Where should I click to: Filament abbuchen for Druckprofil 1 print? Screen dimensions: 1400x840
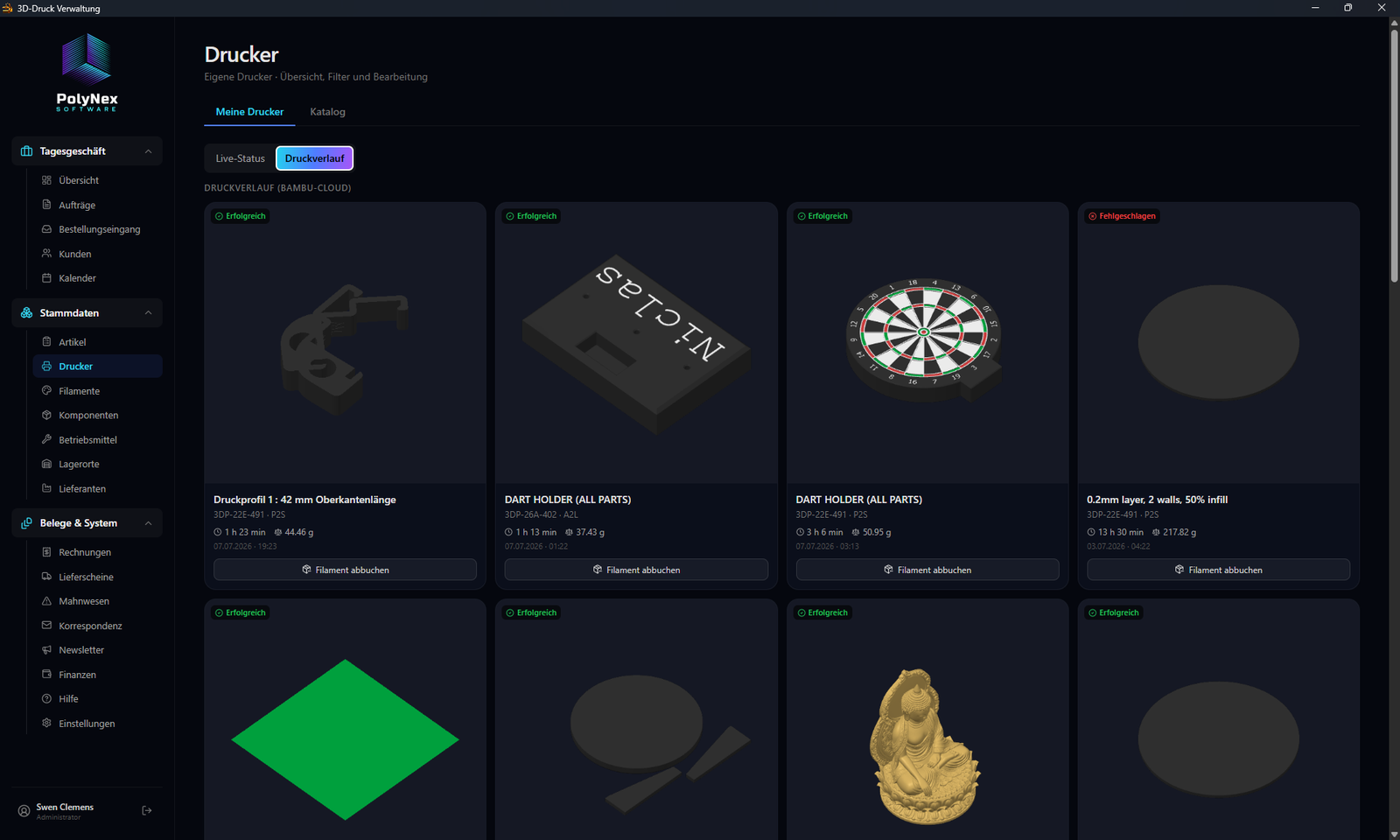click(345, 570)
